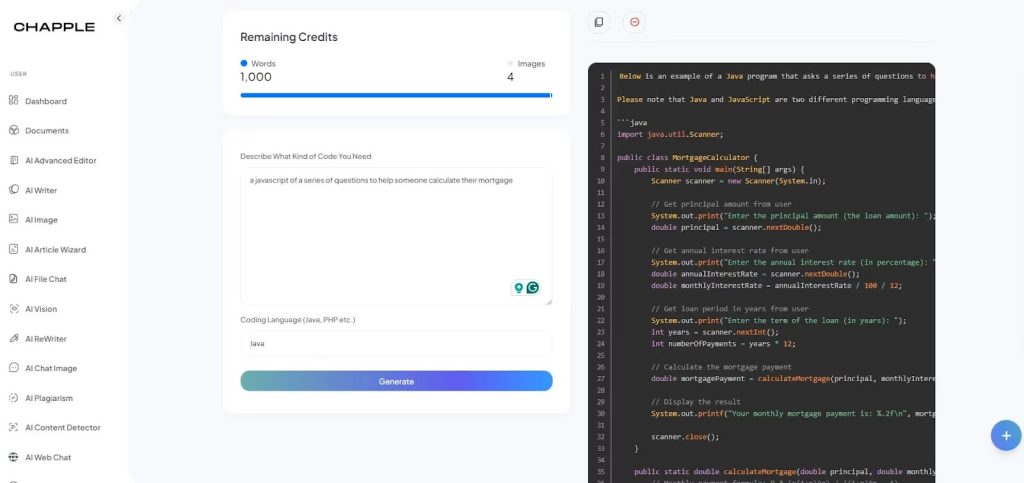Click the AI Content Detector icon
The height and width of the screenshot is (483, 1024).
[14, 428]
